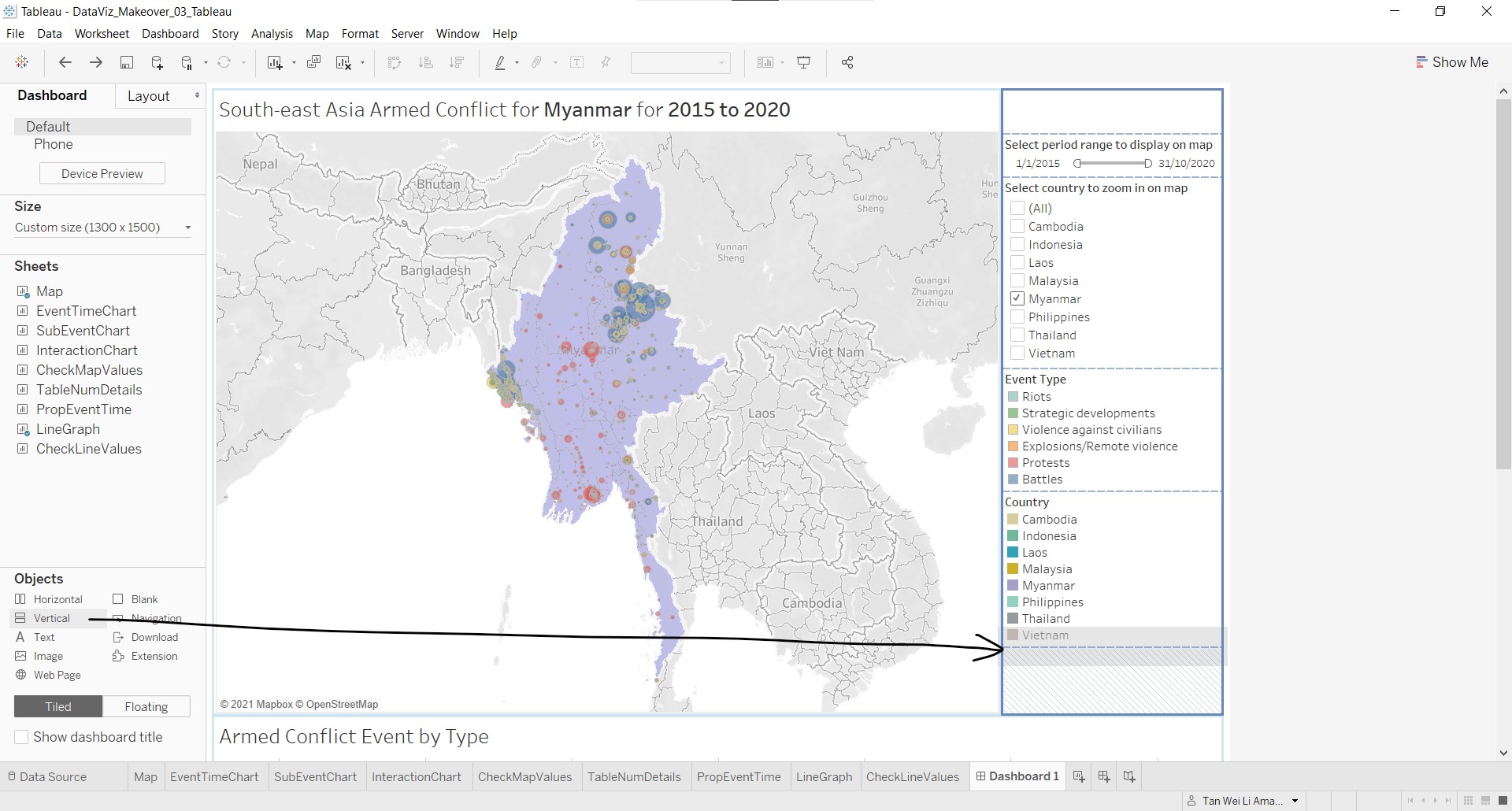Open the Custom size dropdown
This screenshot has width=1512, height=811.
tap(102, 228)
